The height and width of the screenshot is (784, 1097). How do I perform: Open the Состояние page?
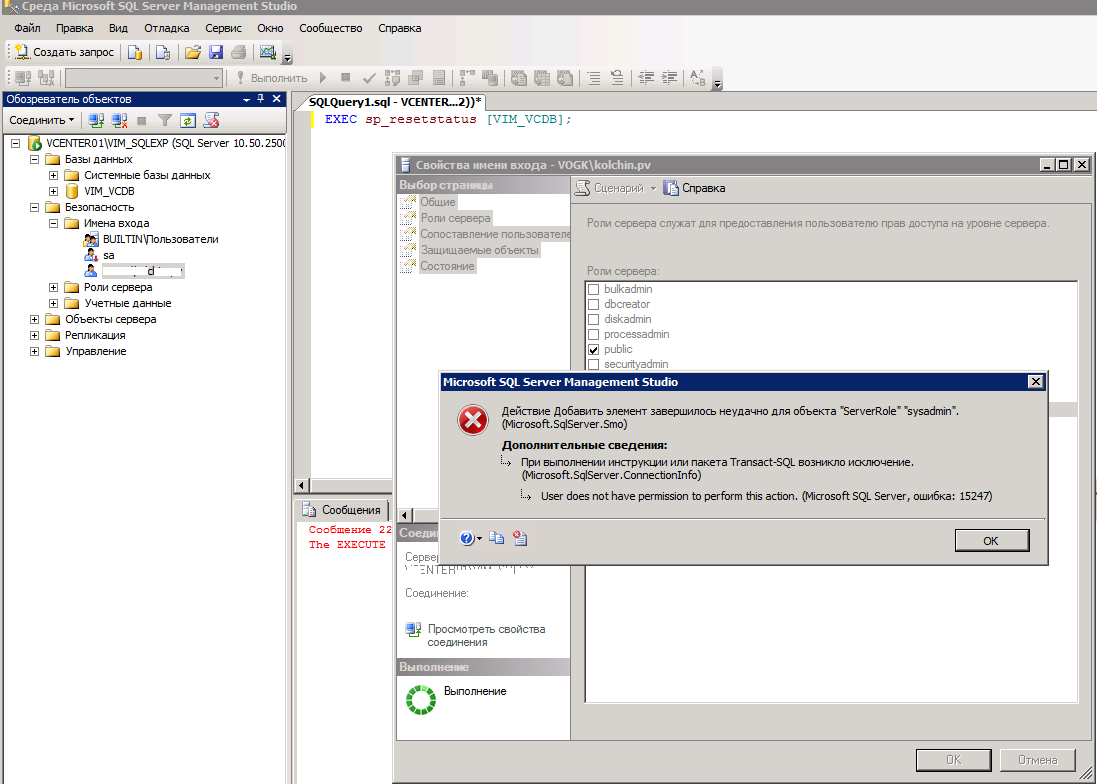pos(447,266)
